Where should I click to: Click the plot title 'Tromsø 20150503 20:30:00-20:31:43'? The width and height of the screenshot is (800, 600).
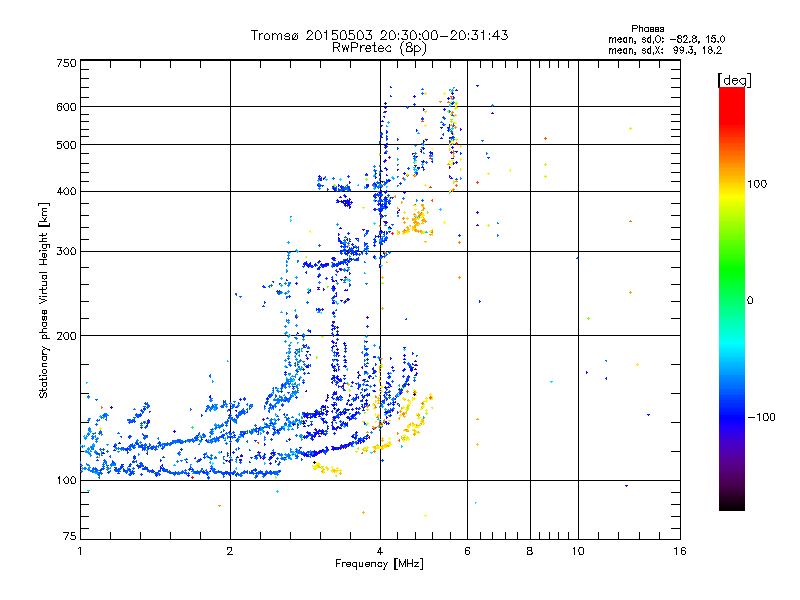tap(379, 35)
